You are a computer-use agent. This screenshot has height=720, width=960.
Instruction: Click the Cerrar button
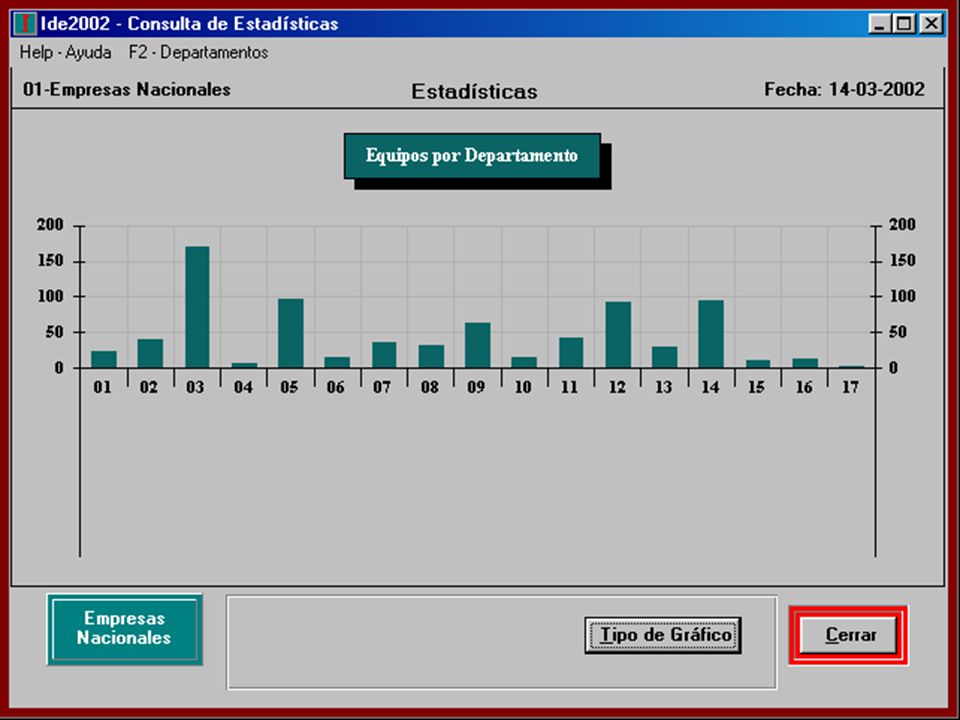(849, 635)
